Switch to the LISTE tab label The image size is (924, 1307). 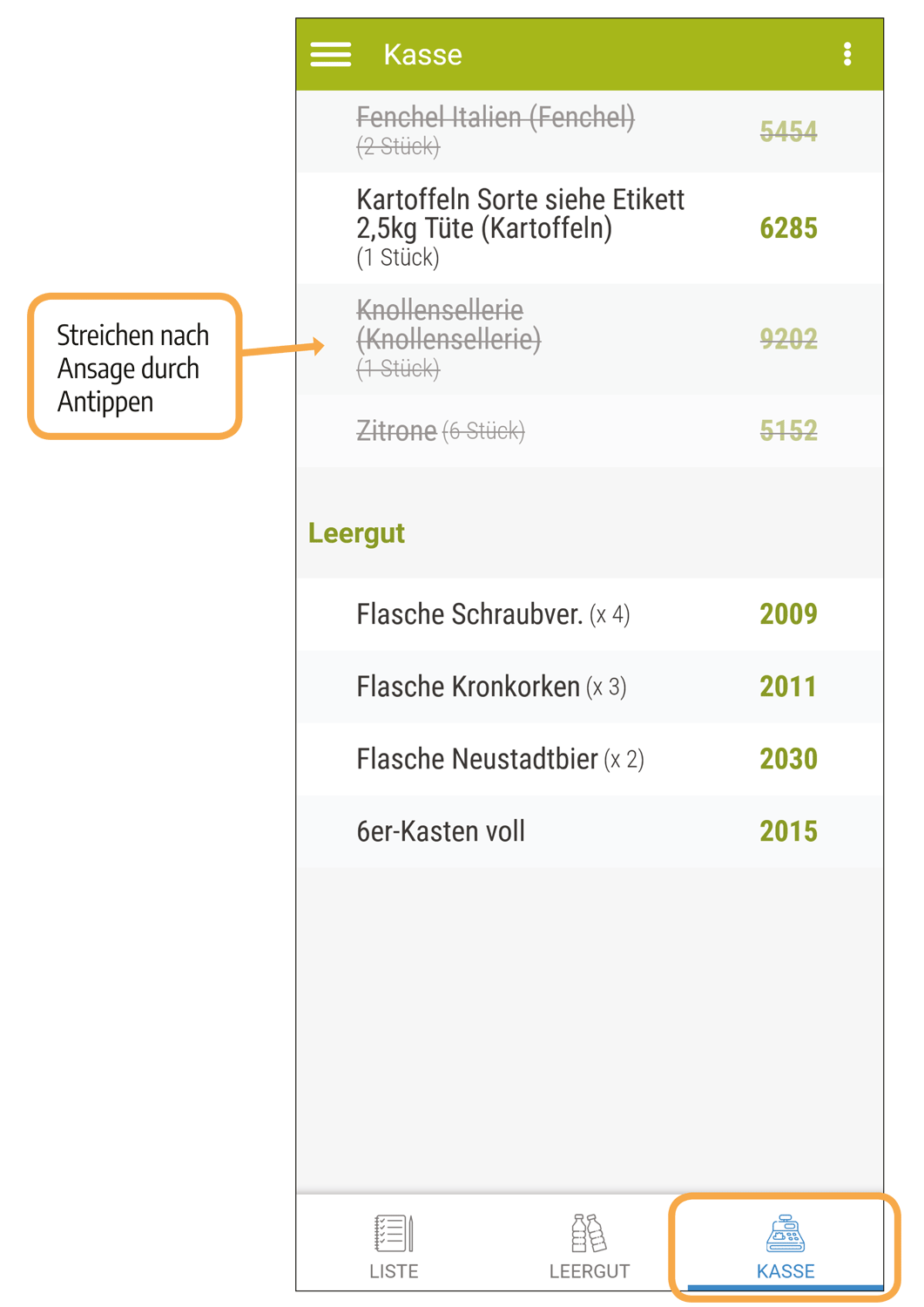pos(394,1271)
